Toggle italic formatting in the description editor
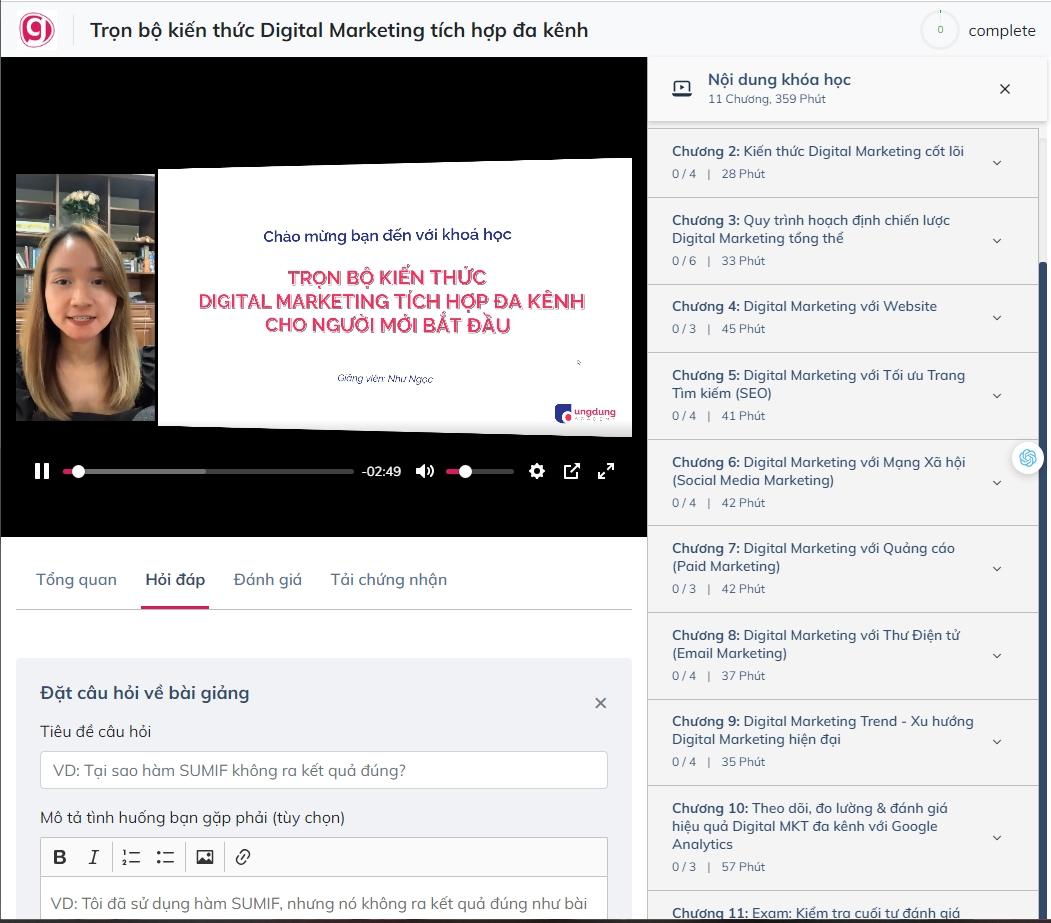1051x923 pixels. pyautogui.click(x=92, y=857)
